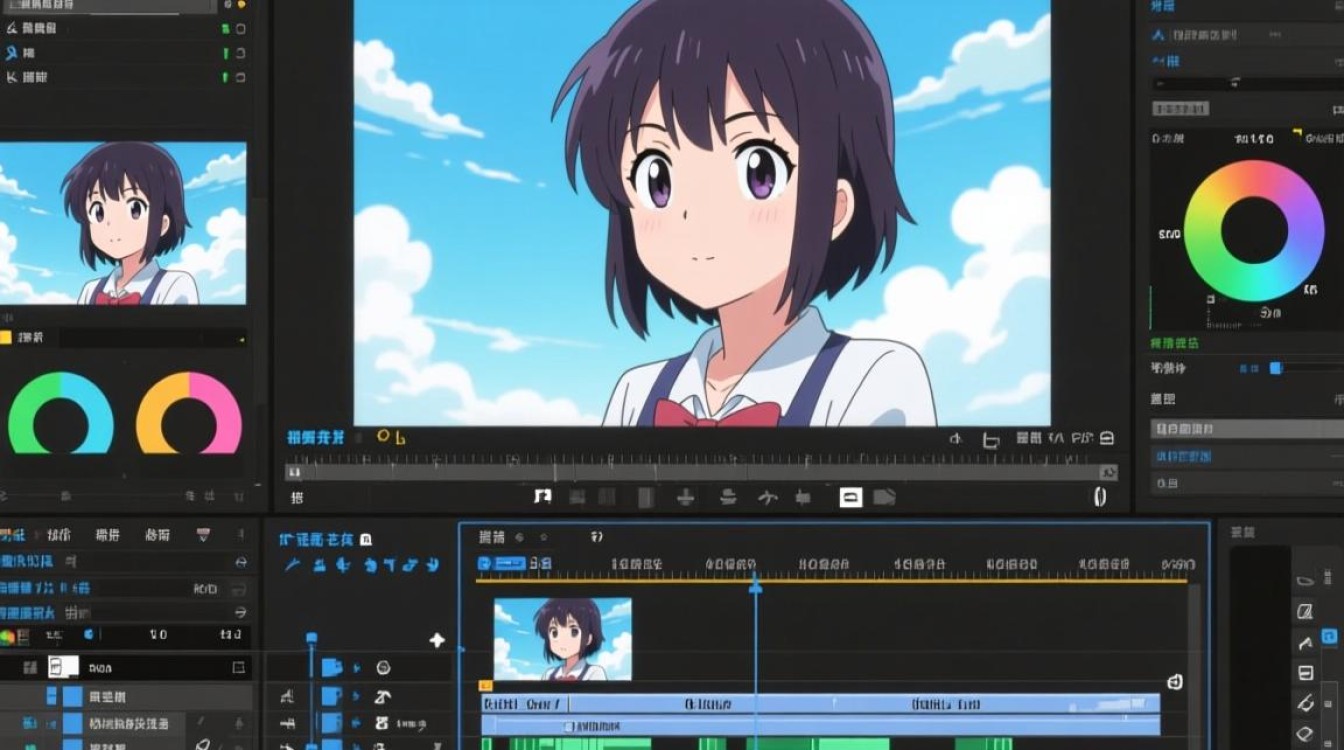Image resolution: width=1344 pixels, height=750 pixels.
Task: Click the yellow L-shaped icon below the preview
Action: click(400, 437)
